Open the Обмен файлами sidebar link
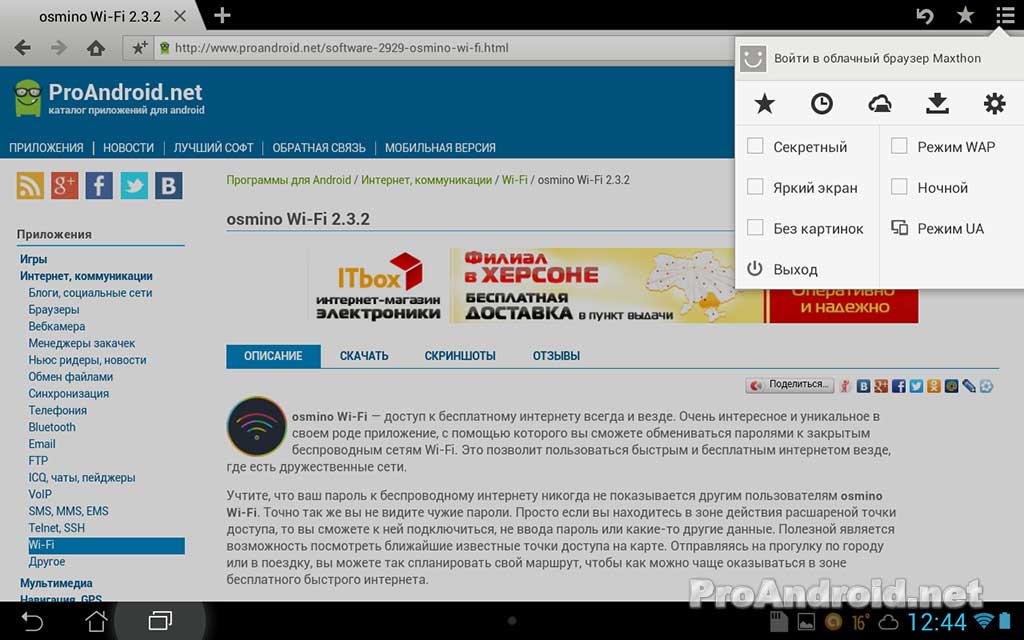The image size is (1024, 640). (71, 377)
